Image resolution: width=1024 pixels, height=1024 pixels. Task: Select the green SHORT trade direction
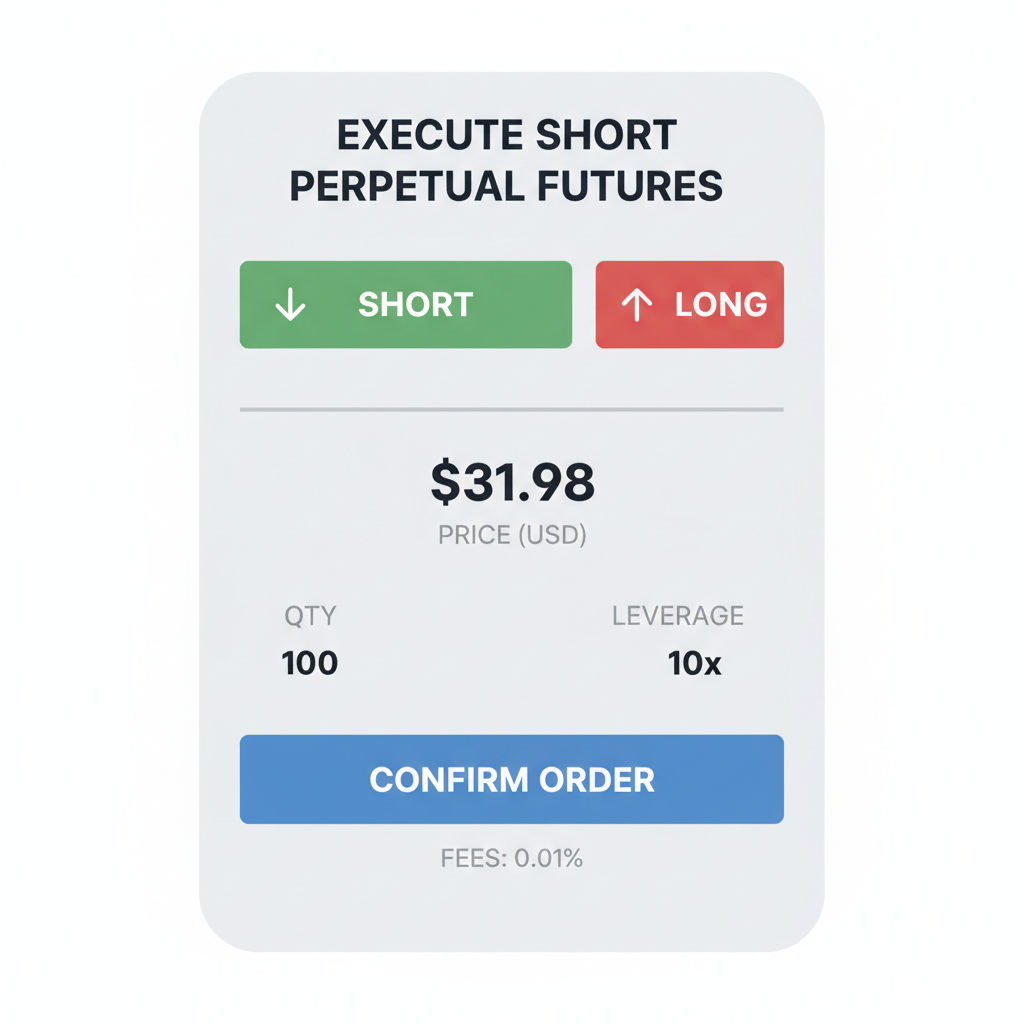[405, 304]
